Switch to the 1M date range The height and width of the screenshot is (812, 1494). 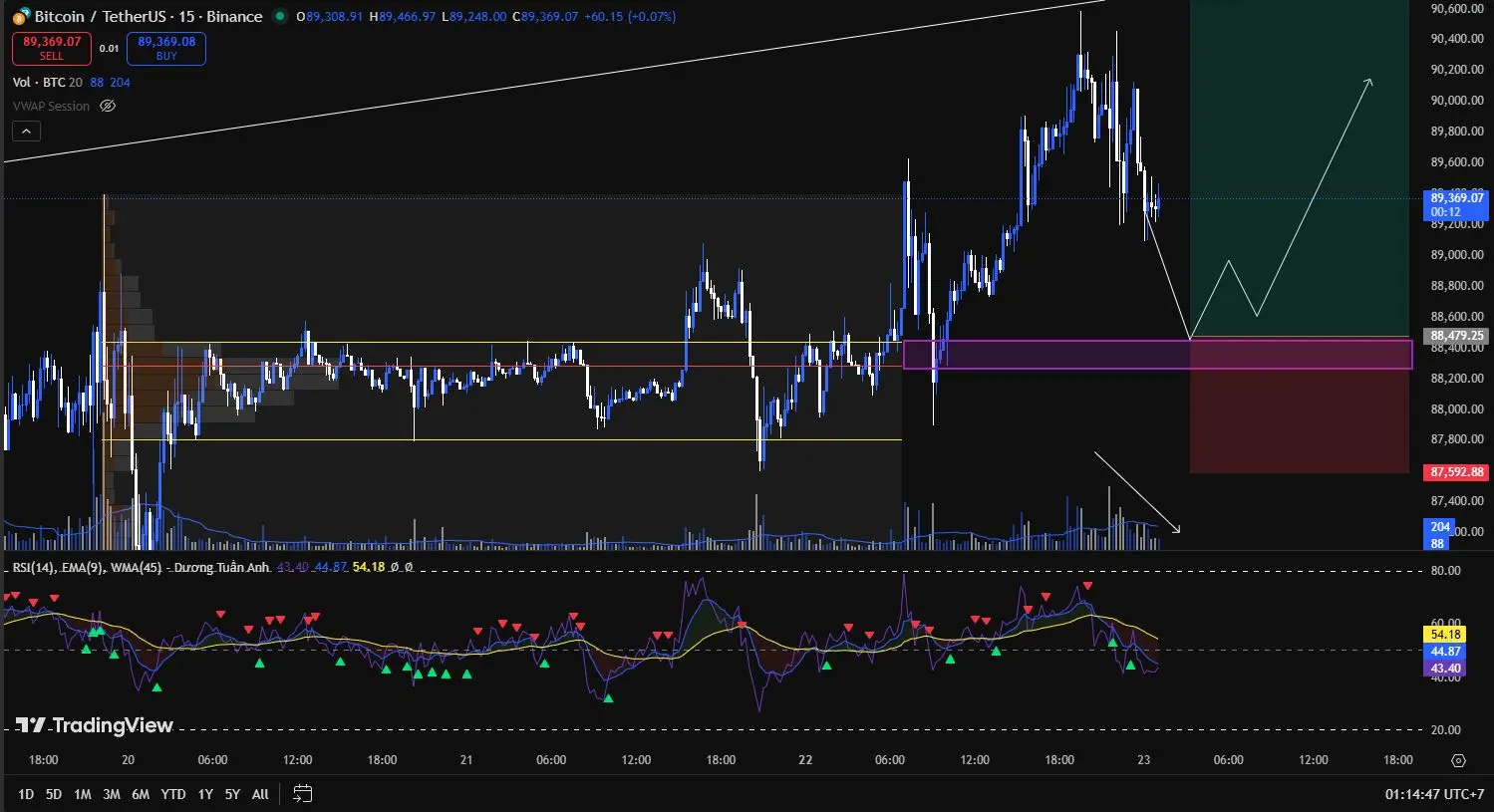pos(83,794)
